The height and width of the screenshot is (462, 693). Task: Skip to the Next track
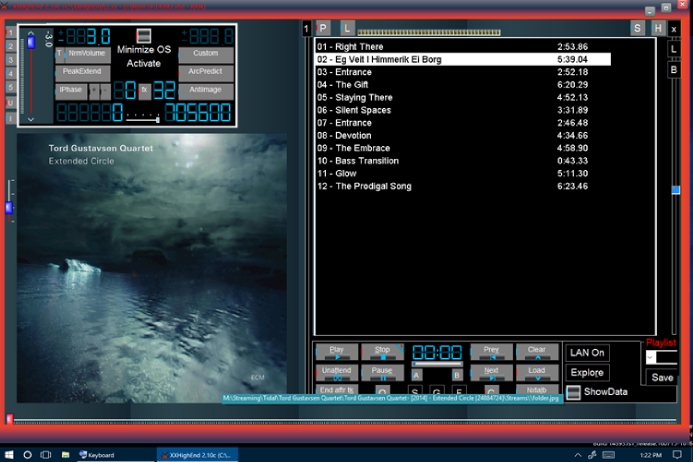point(491,373)
